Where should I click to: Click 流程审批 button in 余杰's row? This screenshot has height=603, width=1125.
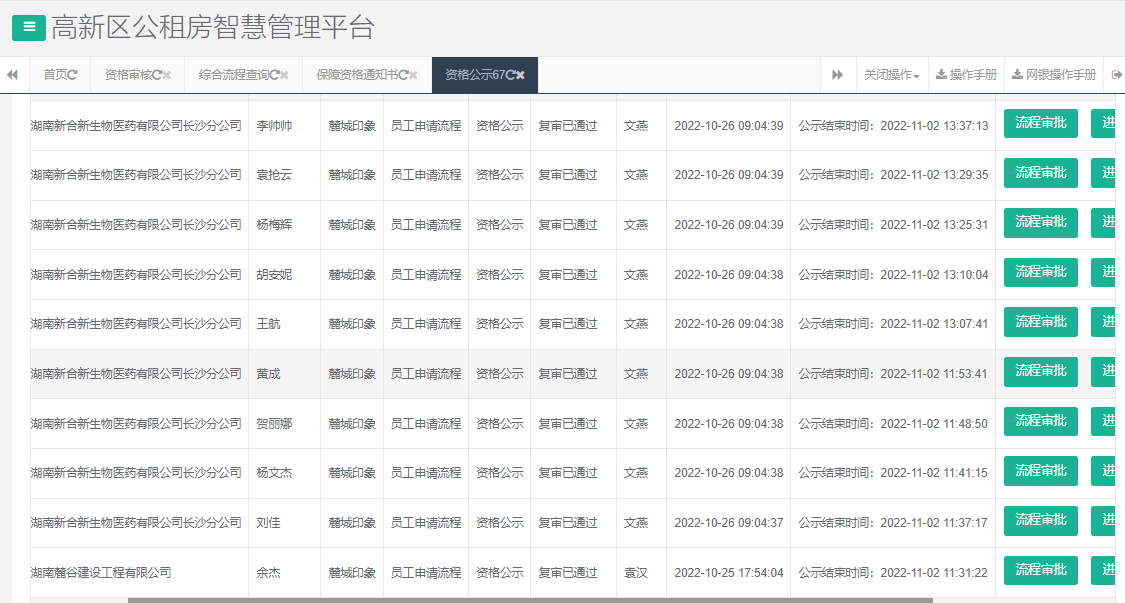(1040, 570)
